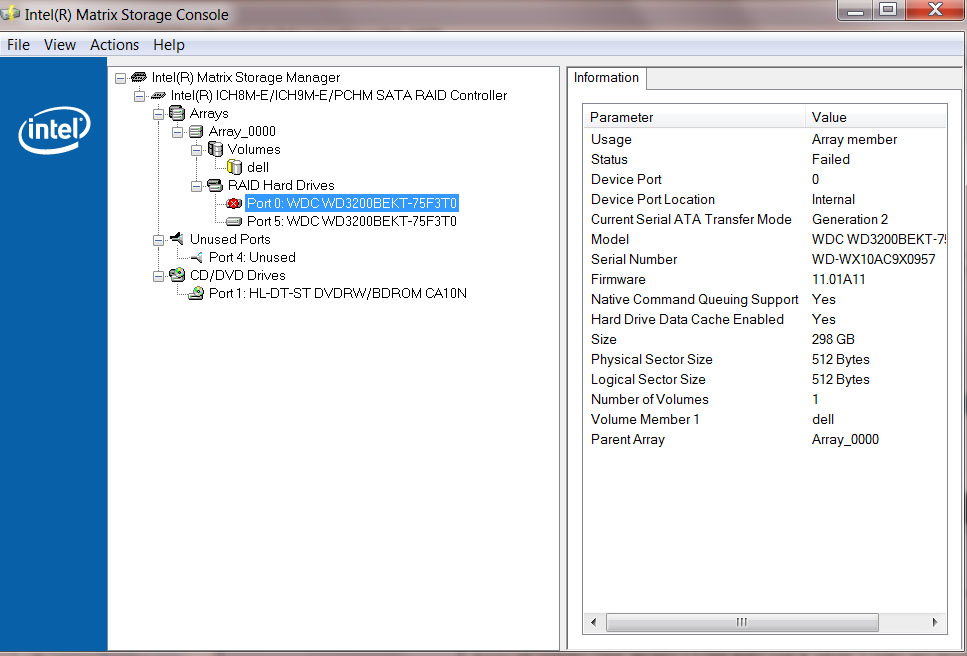This screenshot has height=656, width=967.
Task: Minimize the Matrix Storage Console window
Action: click(x=855, y=10)
